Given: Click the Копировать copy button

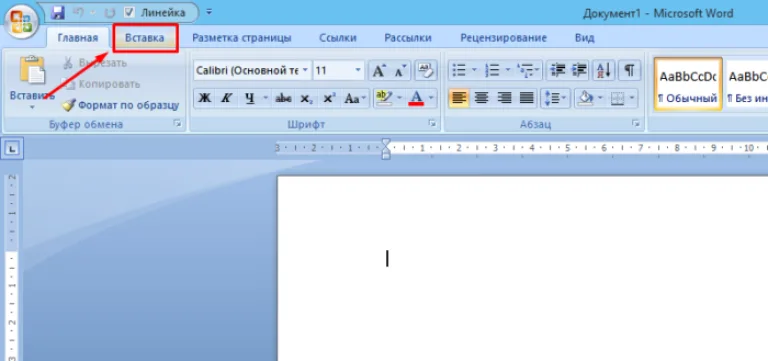Looking at the screenshot, I should [x=102, y=84].
